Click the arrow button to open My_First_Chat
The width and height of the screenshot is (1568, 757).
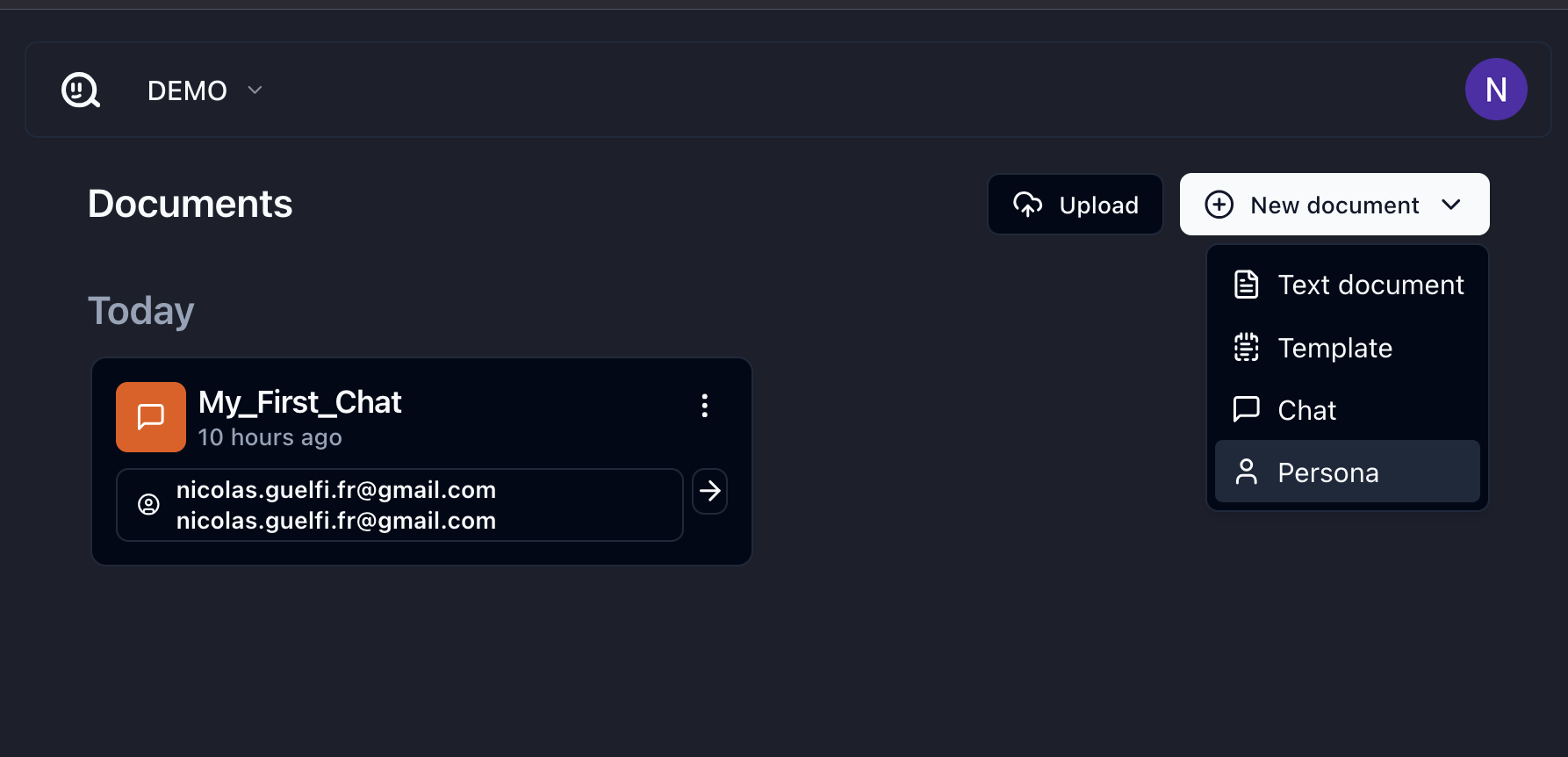(x=709, y=491)
